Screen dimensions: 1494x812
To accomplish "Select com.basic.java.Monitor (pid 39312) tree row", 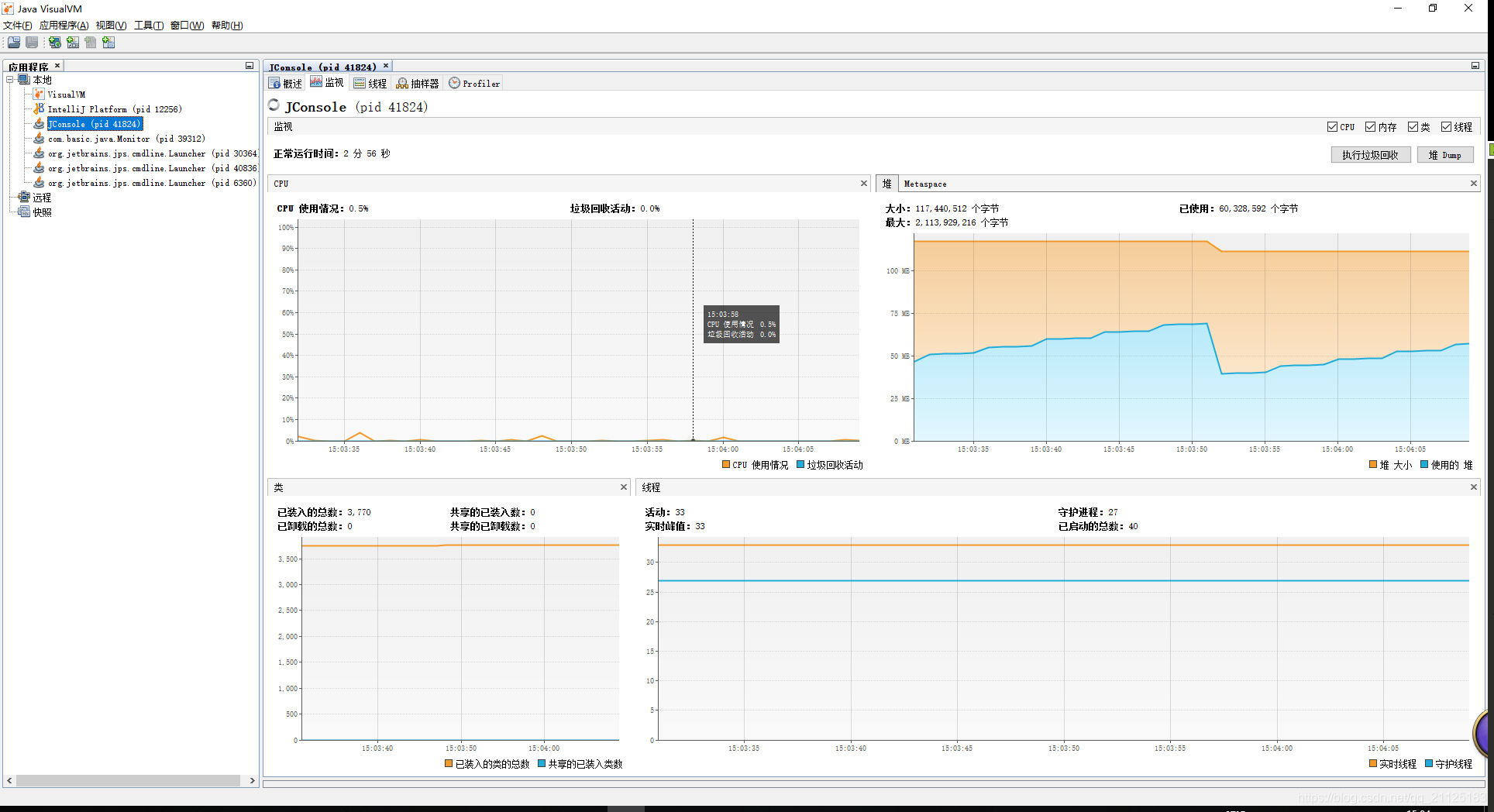I will (x=126, y=139).
